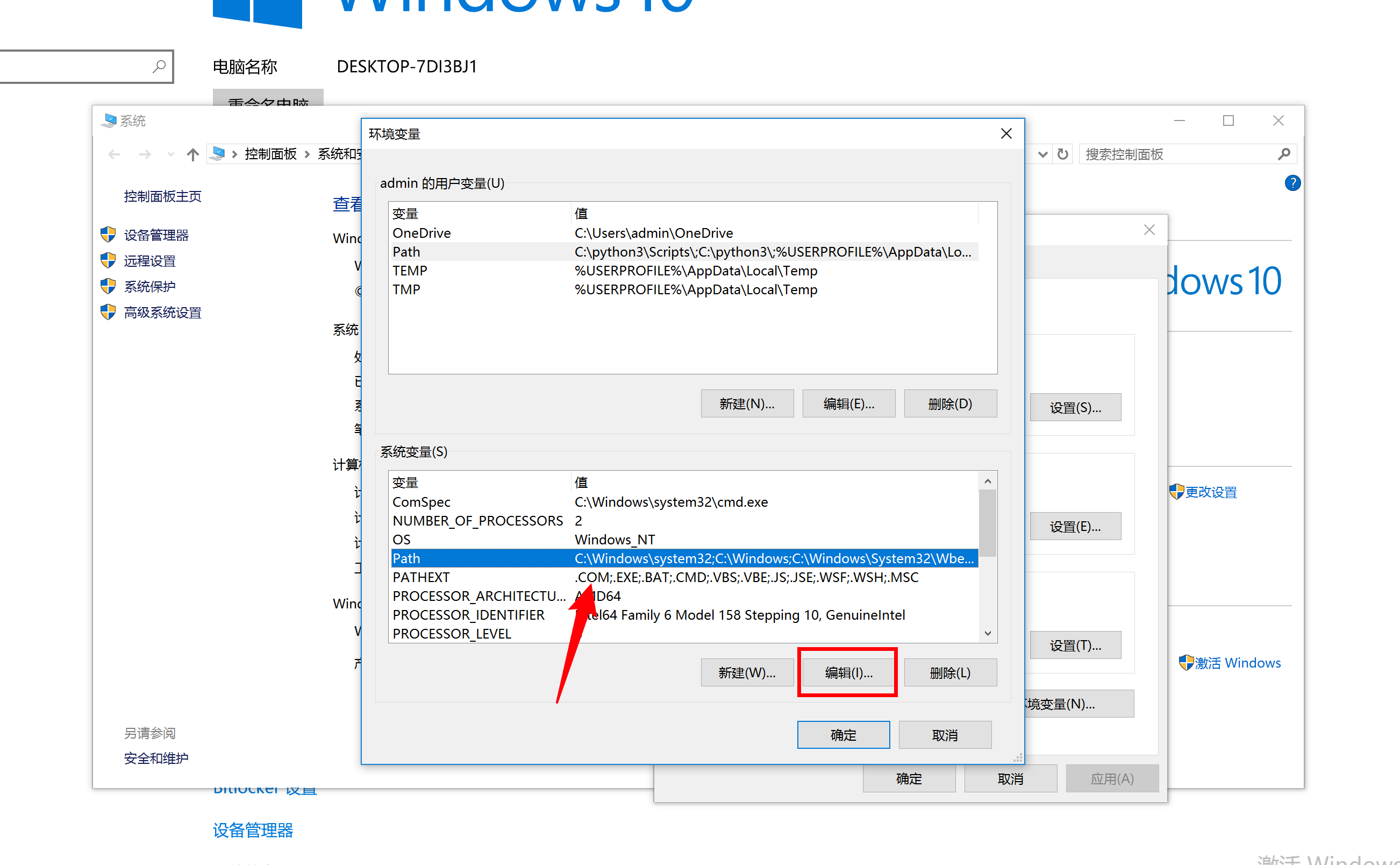Click system variables scrollbar down arrow
This screenshot has width=1400, height=865.
[987, 633]
